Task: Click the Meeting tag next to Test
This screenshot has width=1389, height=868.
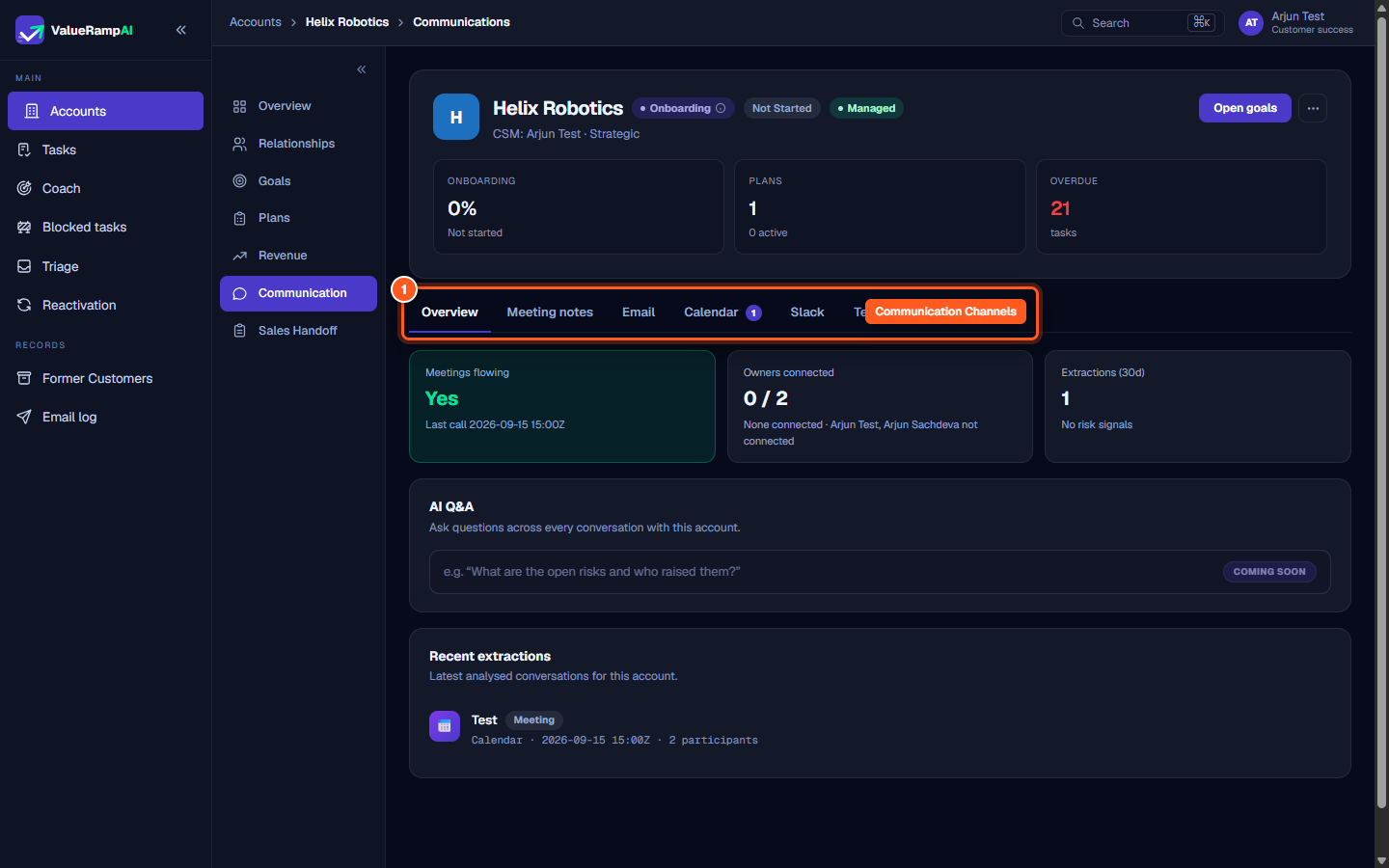Action: [x=534, y=720]
